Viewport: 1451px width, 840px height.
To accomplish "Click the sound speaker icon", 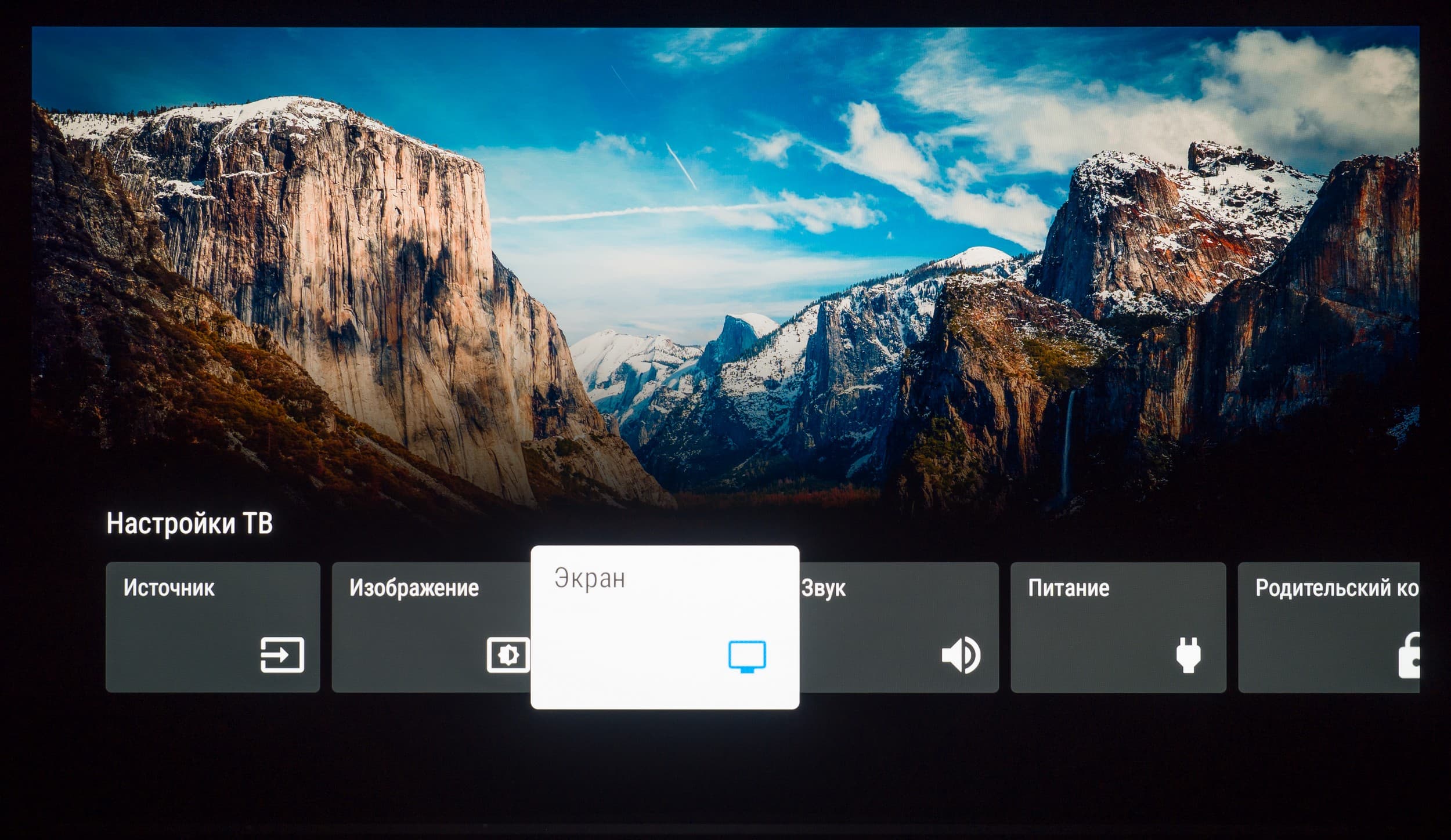I will [x=961, y=656].
